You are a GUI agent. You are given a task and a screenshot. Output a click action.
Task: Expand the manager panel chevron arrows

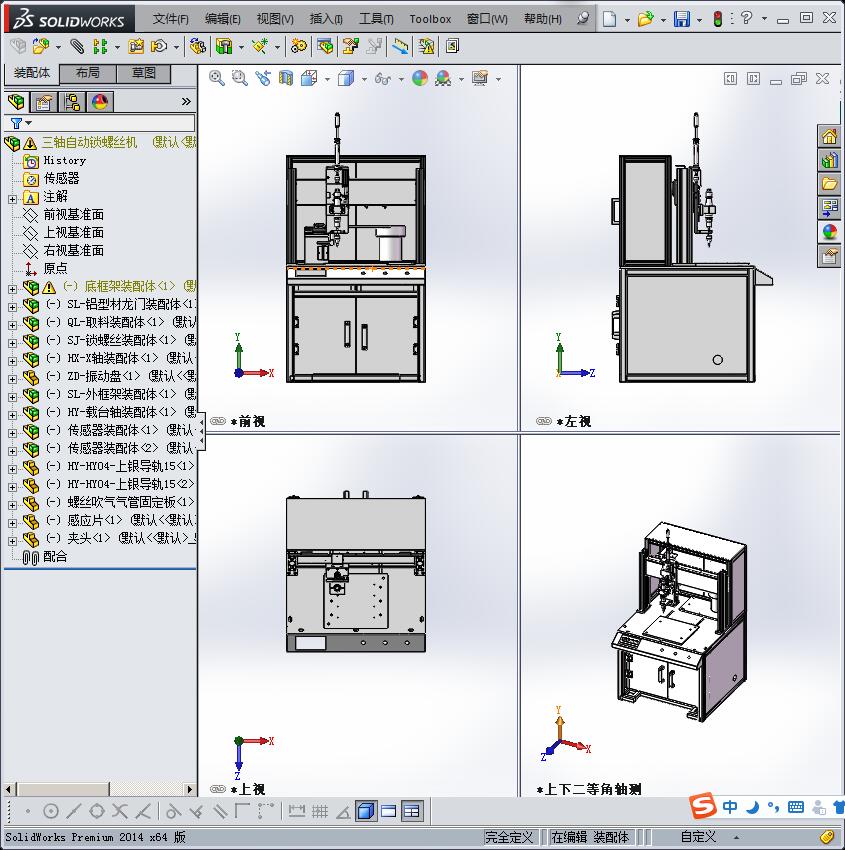click(186, 101)
